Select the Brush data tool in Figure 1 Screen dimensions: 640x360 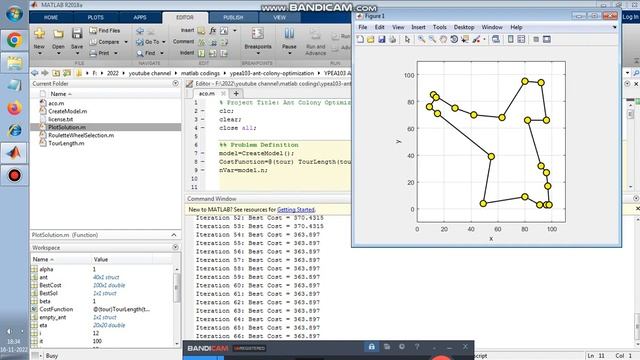click(x=476, y=39)
